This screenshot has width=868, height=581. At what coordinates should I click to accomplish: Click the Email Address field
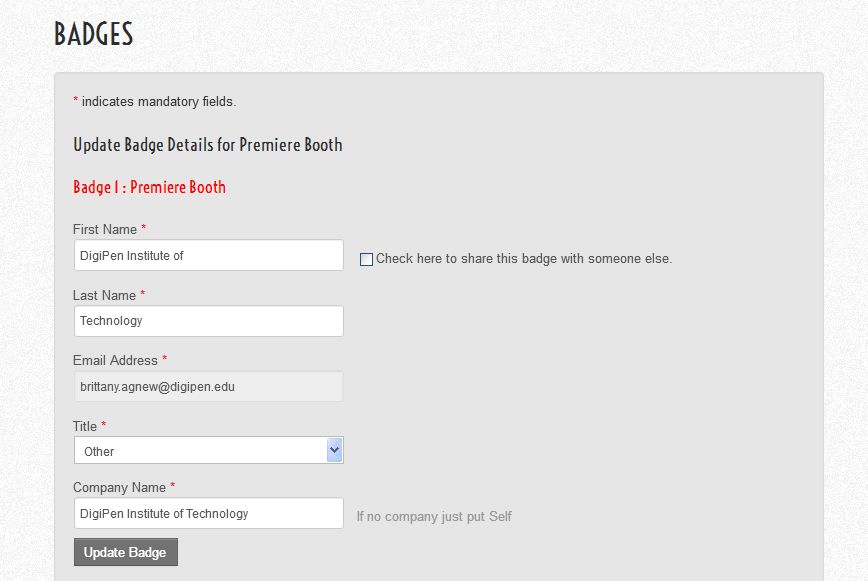coord(208,386)
